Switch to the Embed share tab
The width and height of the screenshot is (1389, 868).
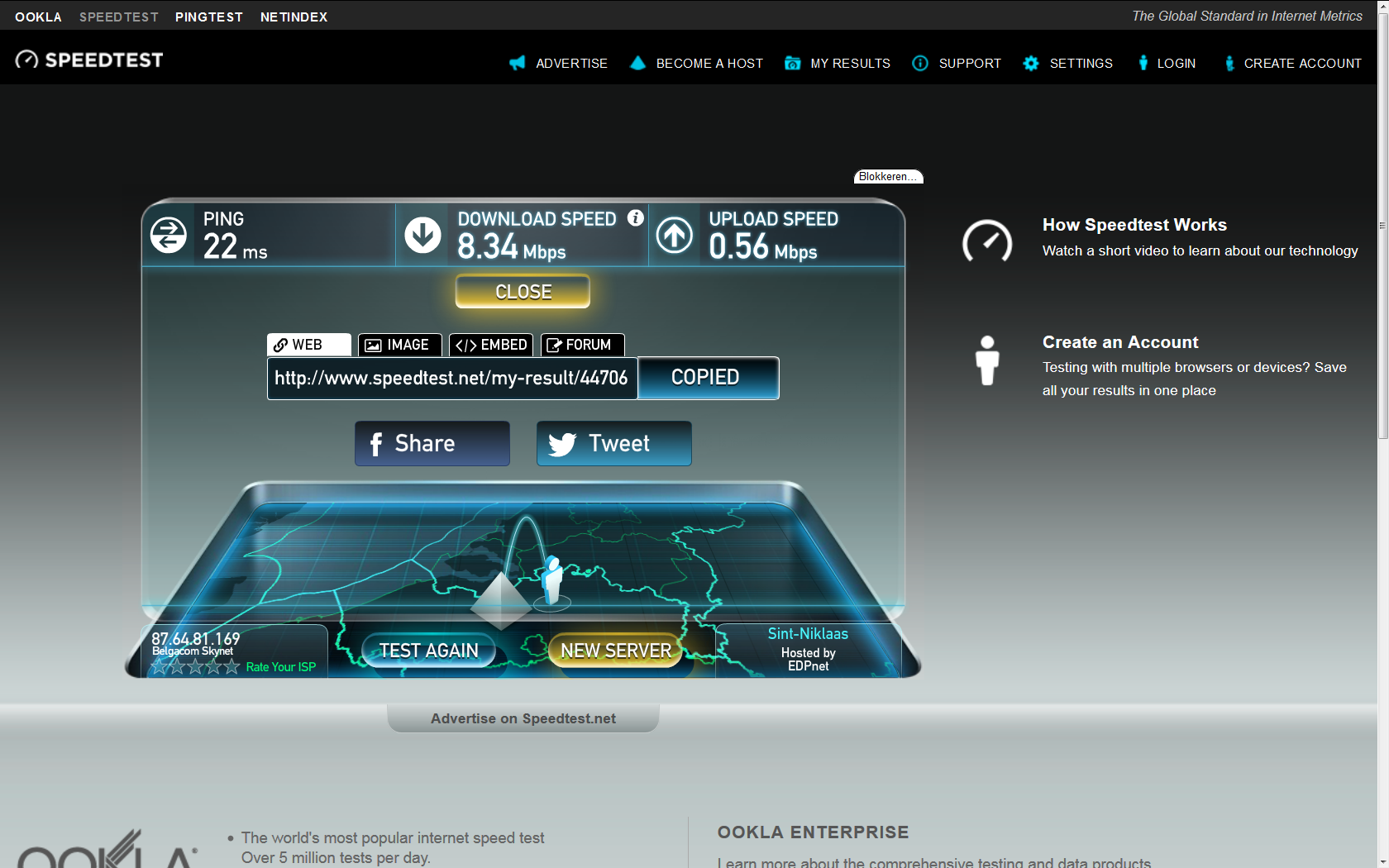click(x=491, y=345)
